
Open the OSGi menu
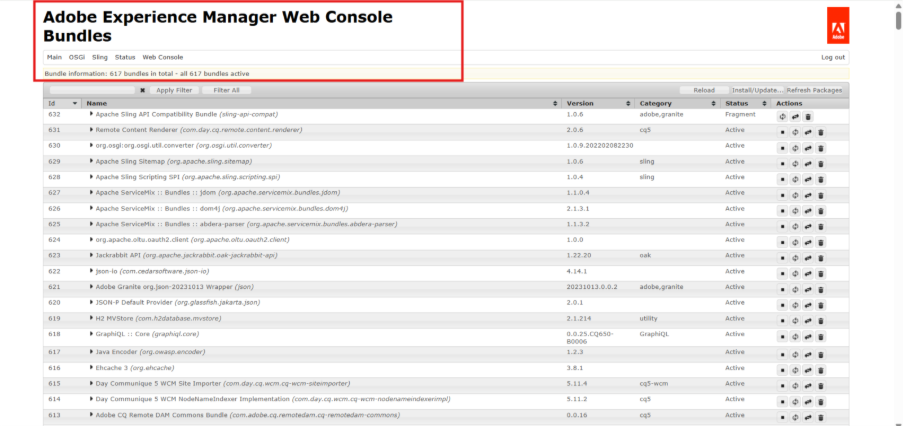[77, 57]
